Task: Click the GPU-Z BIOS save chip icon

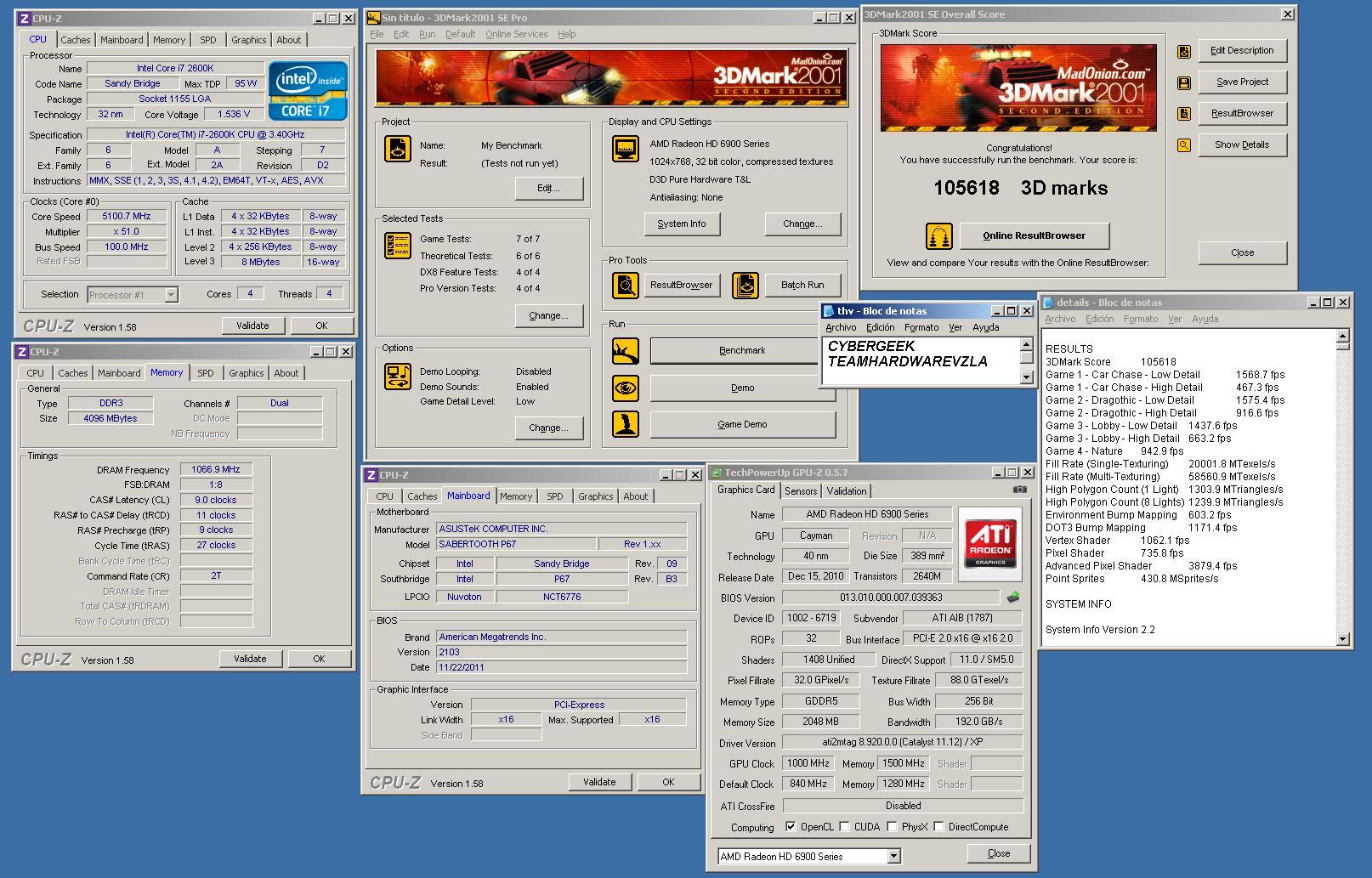Action: coord(1012,598)
